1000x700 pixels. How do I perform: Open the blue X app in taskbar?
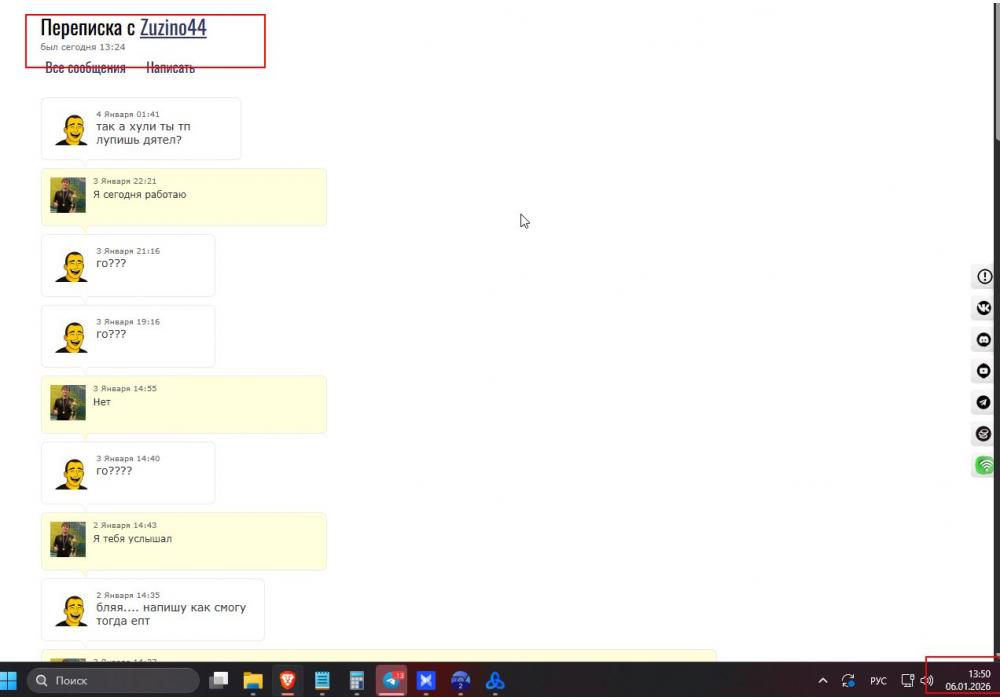426,680
